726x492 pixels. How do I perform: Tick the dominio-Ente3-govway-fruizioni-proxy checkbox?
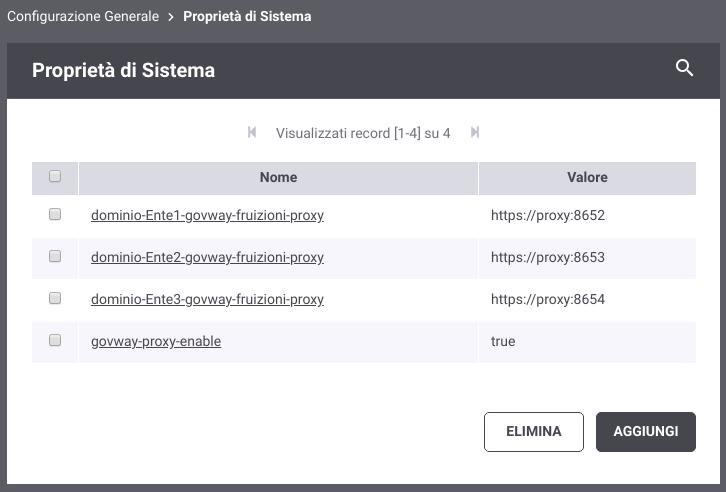(55, 298)
